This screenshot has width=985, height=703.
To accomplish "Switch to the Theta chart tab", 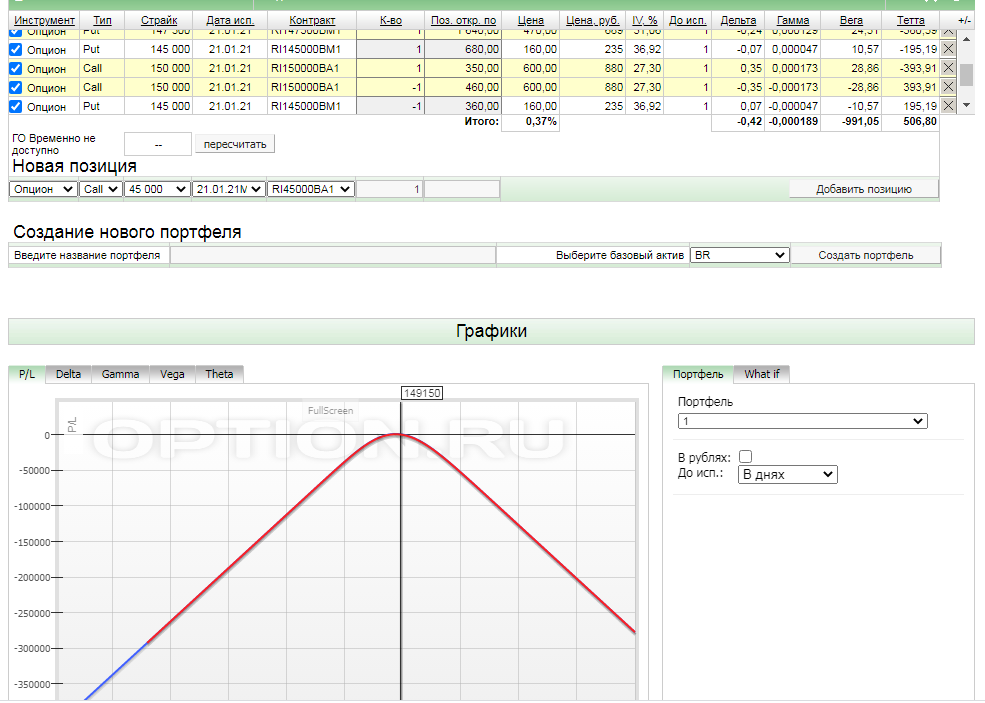I will click(219, 374).
